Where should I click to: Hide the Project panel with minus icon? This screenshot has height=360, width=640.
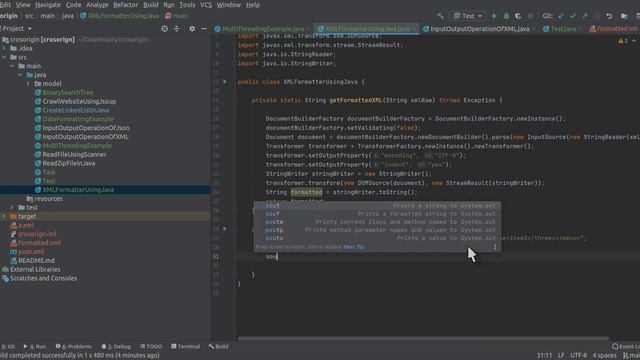204,29
